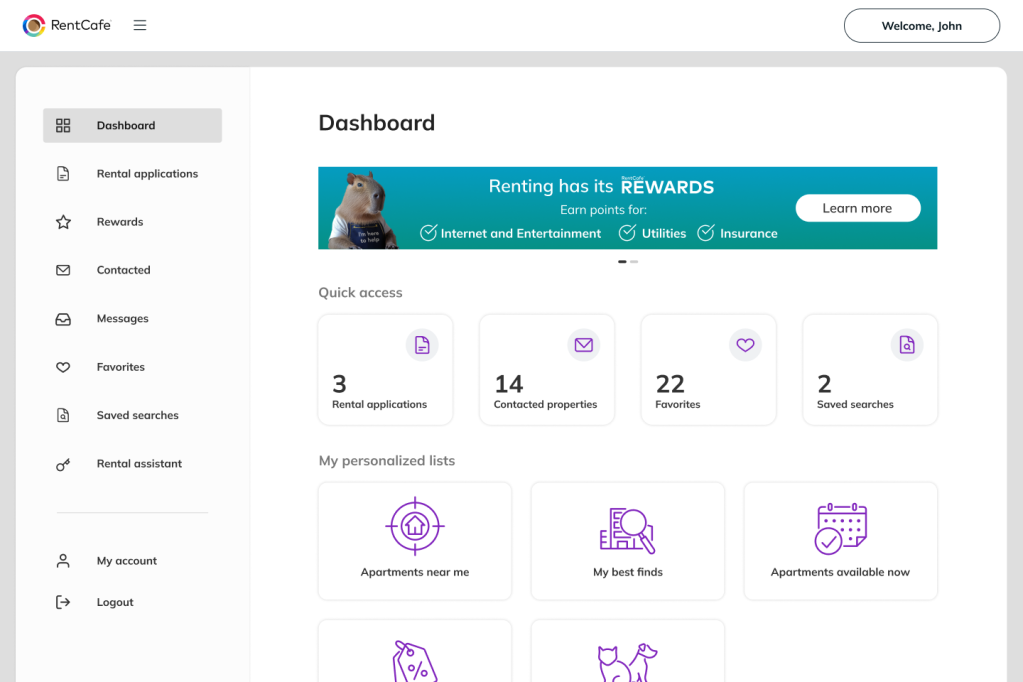Select Dashboard in the sidebar

pos(132,125)
